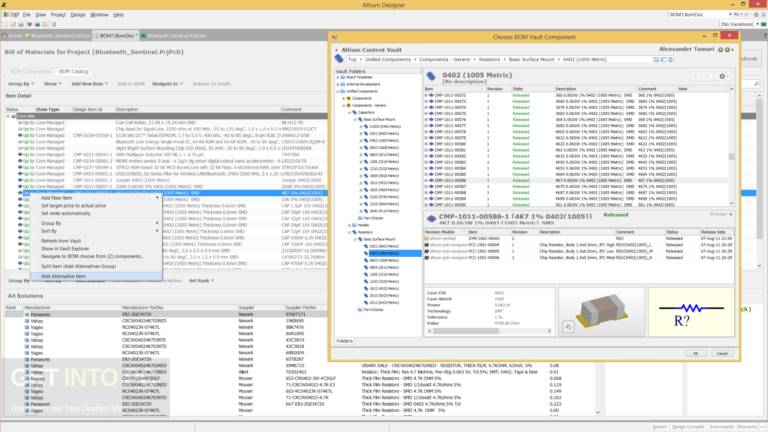The image size is (768, 432).
Task: Open the DXP menu
Action: point(12,15)
